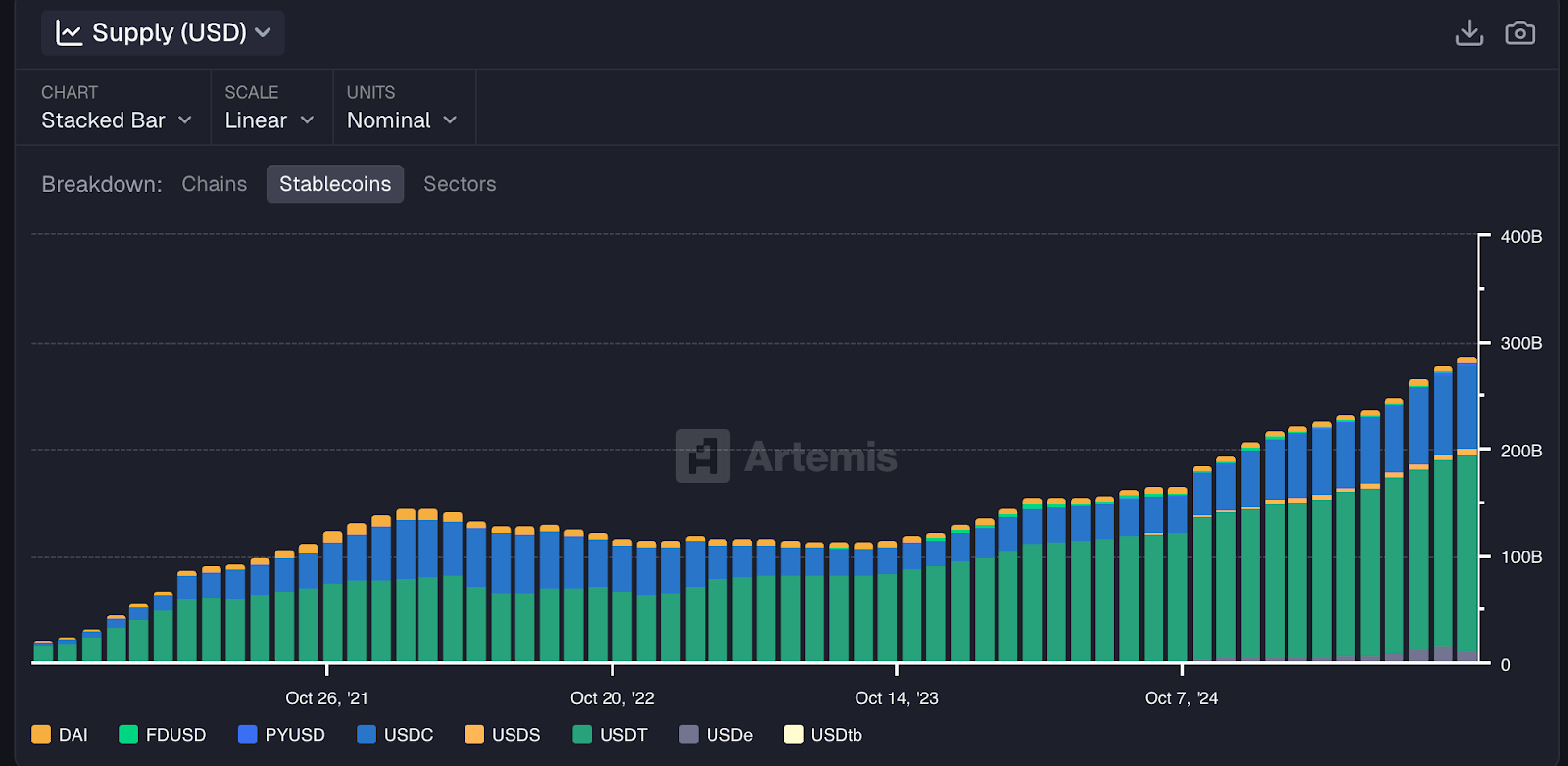Click the download chart icon

(x=1469, y=33)
